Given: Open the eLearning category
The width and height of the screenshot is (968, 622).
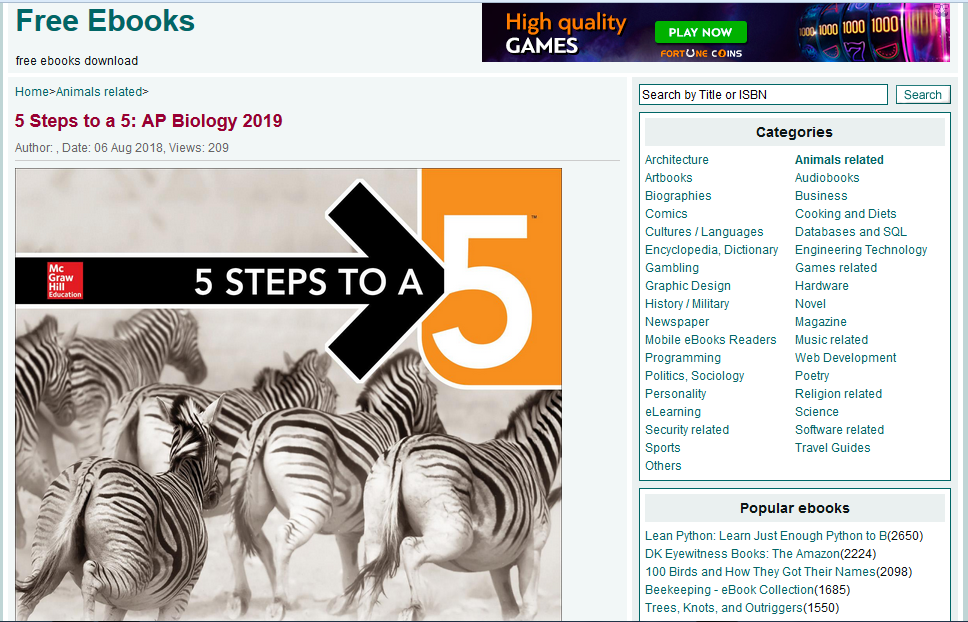Looking at the screenshot, I should (673, 412).
